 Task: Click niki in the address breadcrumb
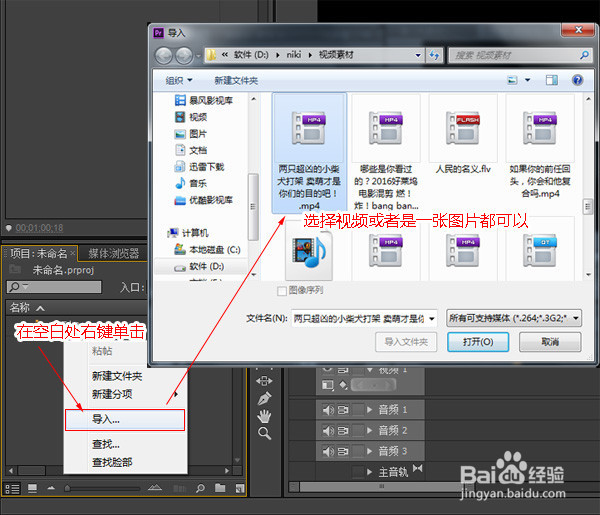click(x=294, y=55)
